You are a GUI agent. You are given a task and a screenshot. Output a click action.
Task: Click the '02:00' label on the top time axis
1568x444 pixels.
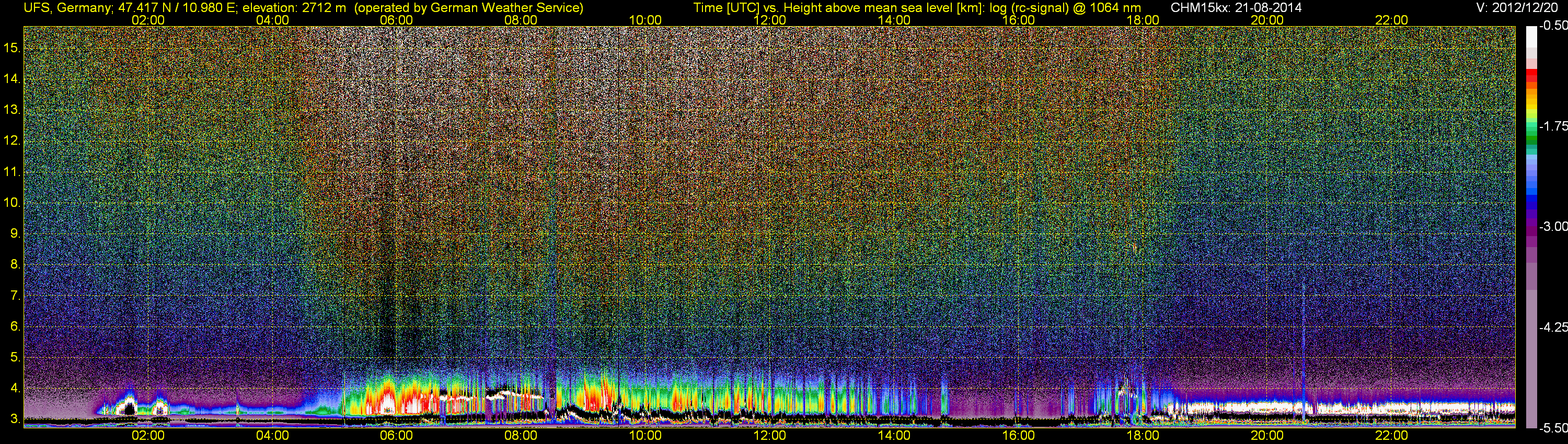click(148, 20)
